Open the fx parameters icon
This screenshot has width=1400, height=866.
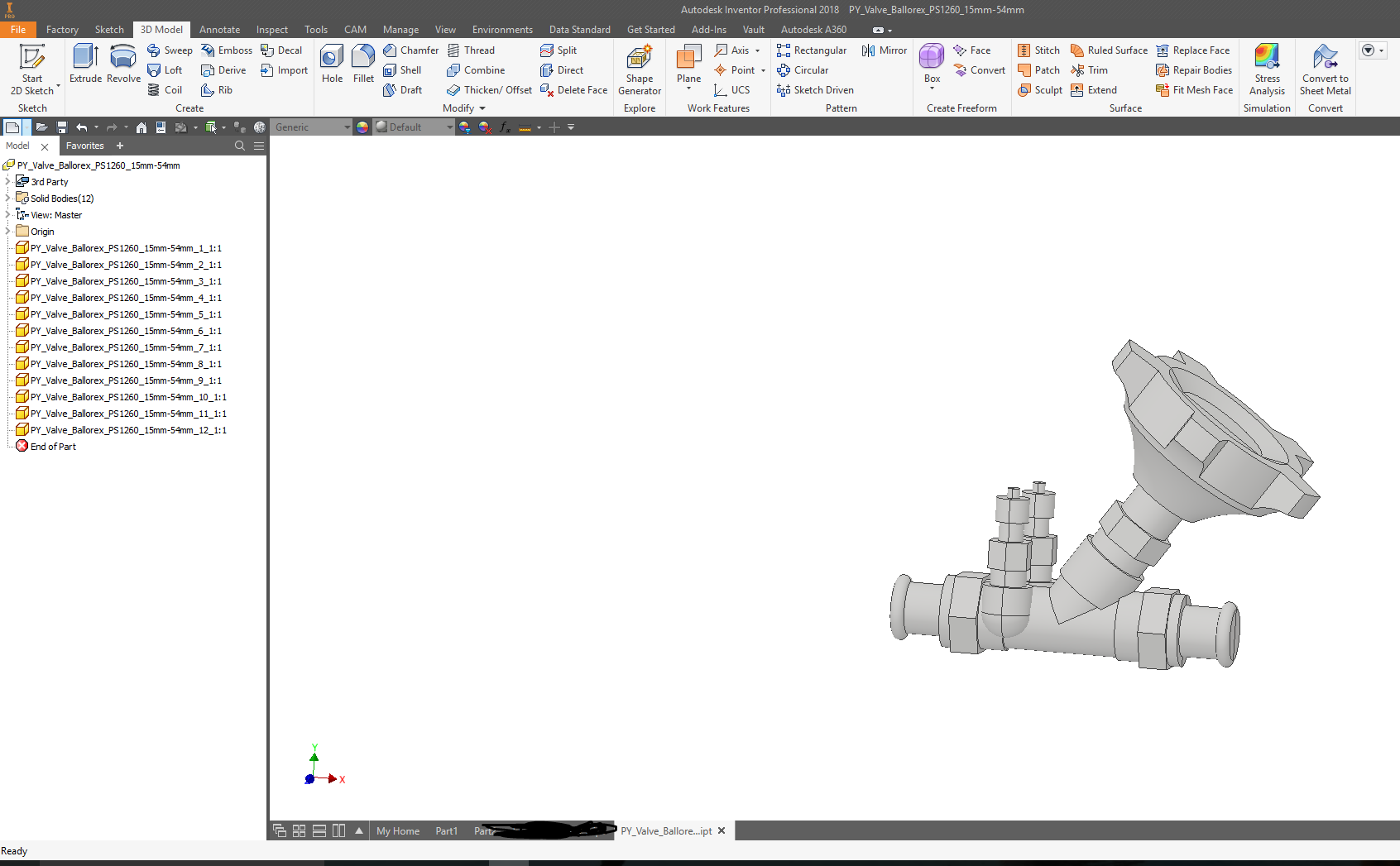505,127
